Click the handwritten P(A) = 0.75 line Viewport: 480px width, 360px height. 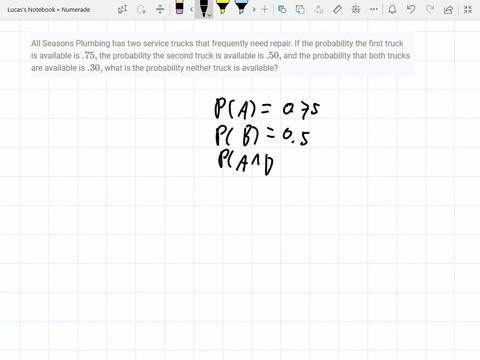(267, 109)
